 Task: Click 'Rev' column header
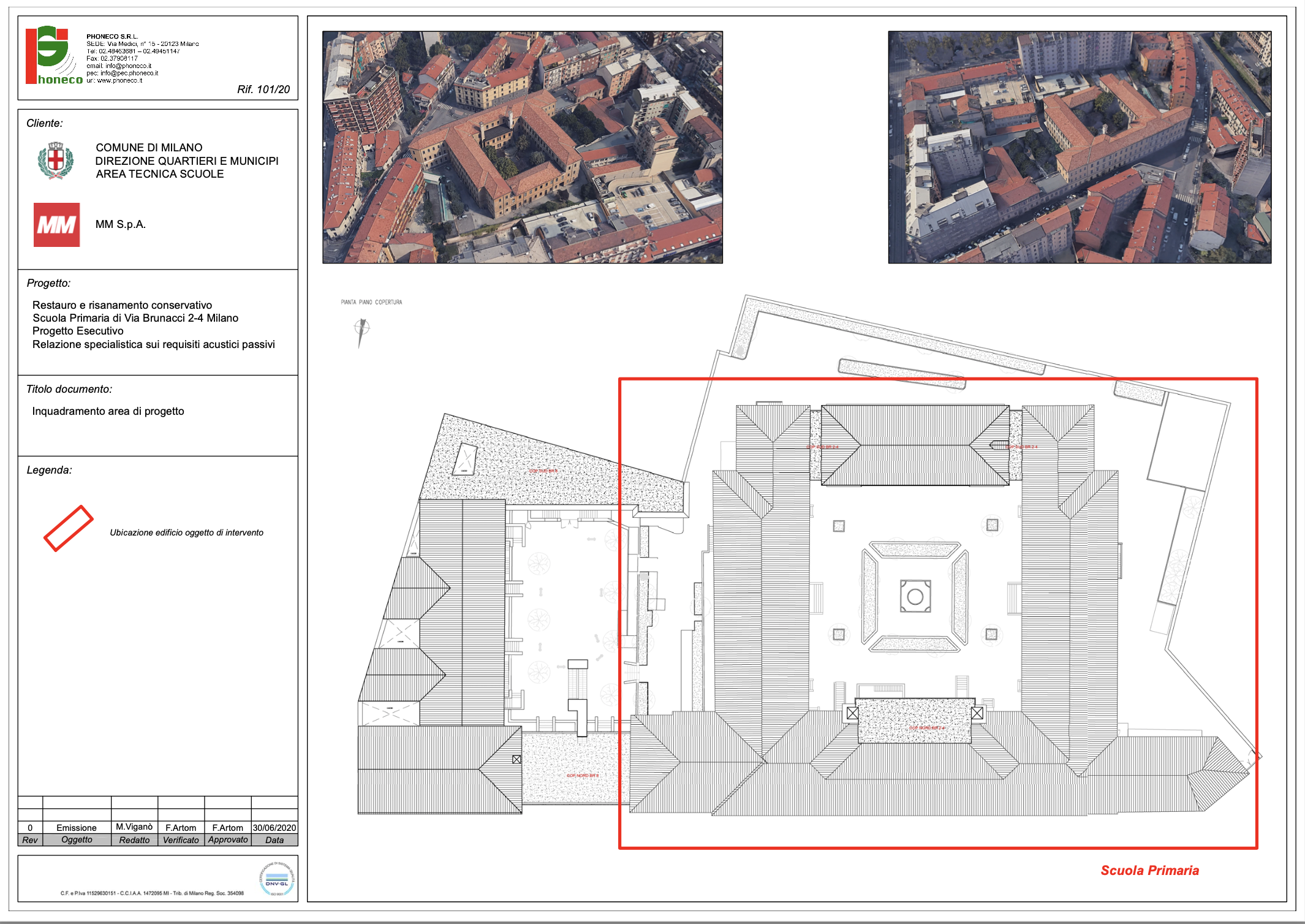[x=30, y=840]
